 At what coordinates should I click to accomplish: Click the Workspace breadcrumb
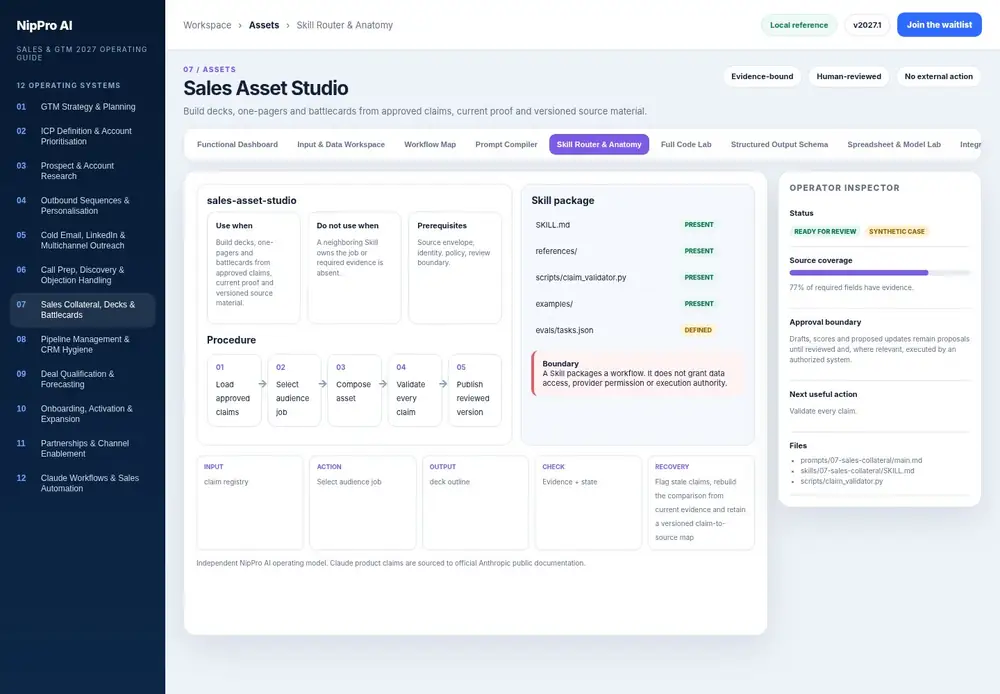click(207, 25)
